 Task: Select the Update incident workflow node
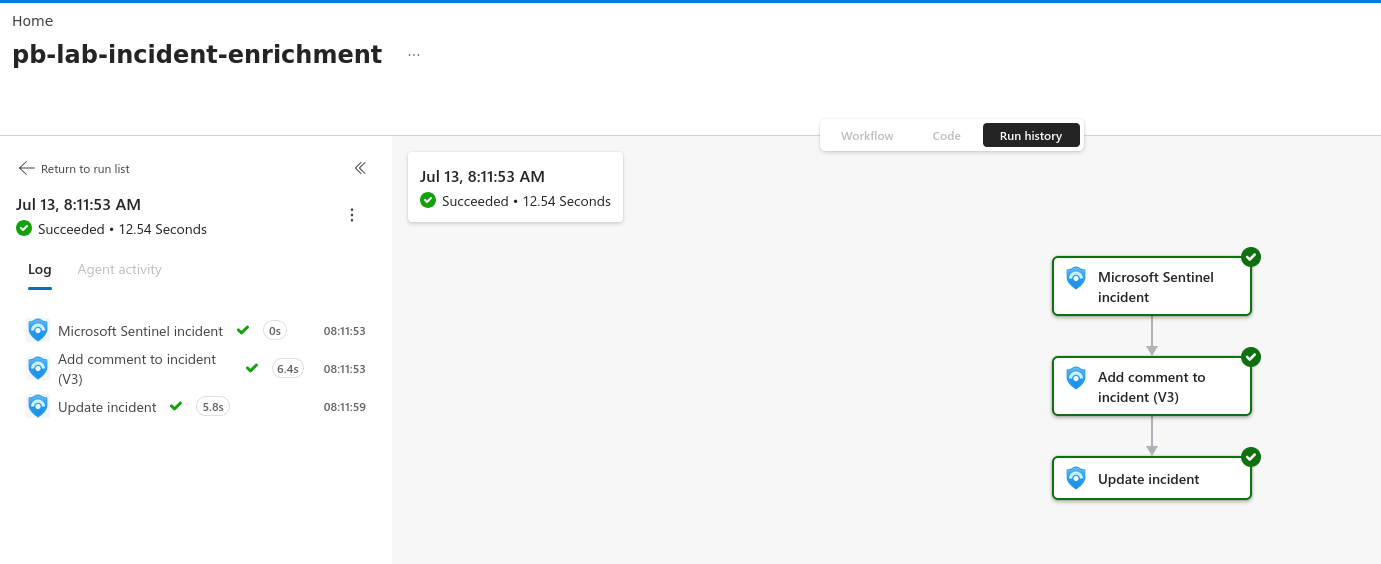(1152, 478)
